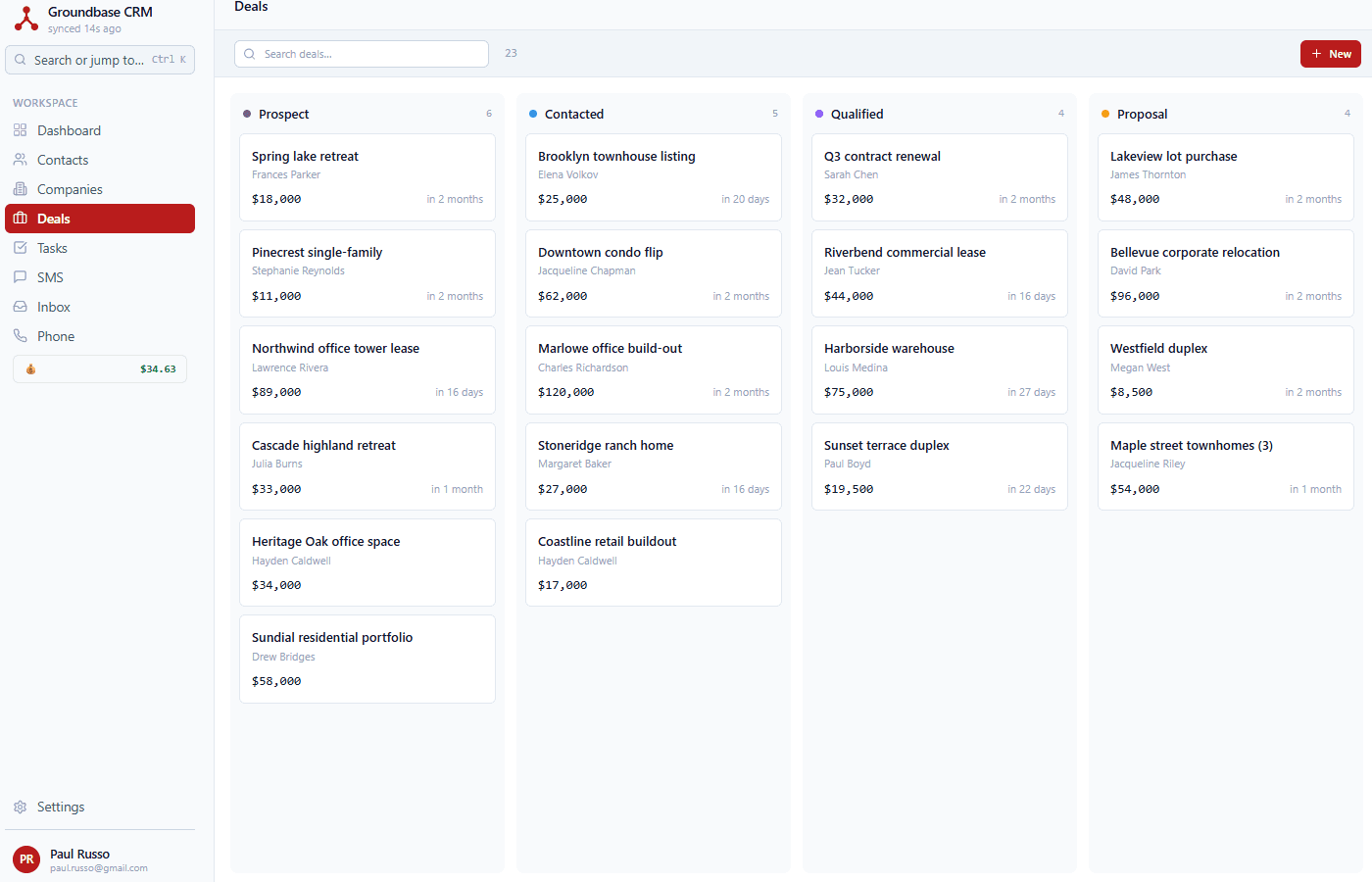Open Paul Russo account menu
Viewport: 1372px width, 882px height.
tap(100, 859)
